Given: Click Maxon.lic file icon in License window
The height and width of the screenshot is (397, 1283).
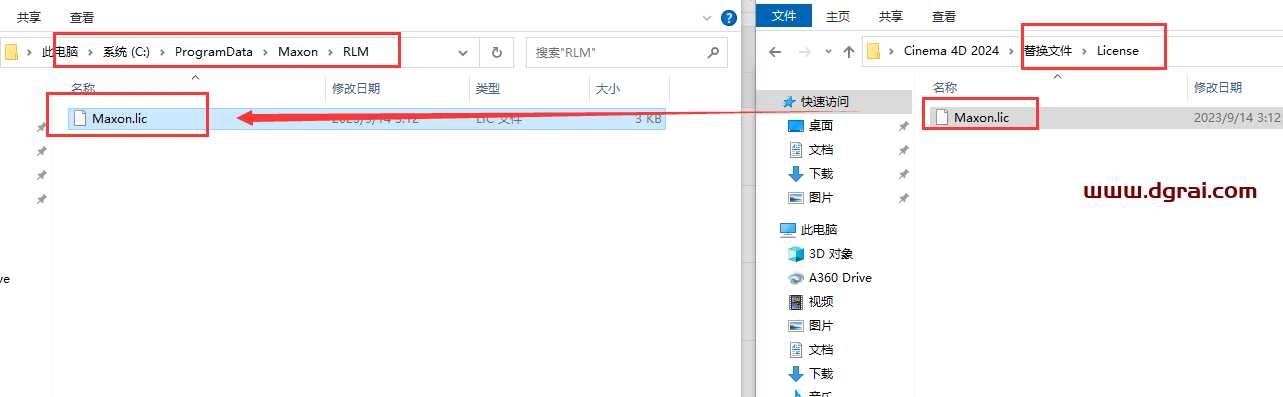Looking at the screenshot, I should click(x=941, y=118).
